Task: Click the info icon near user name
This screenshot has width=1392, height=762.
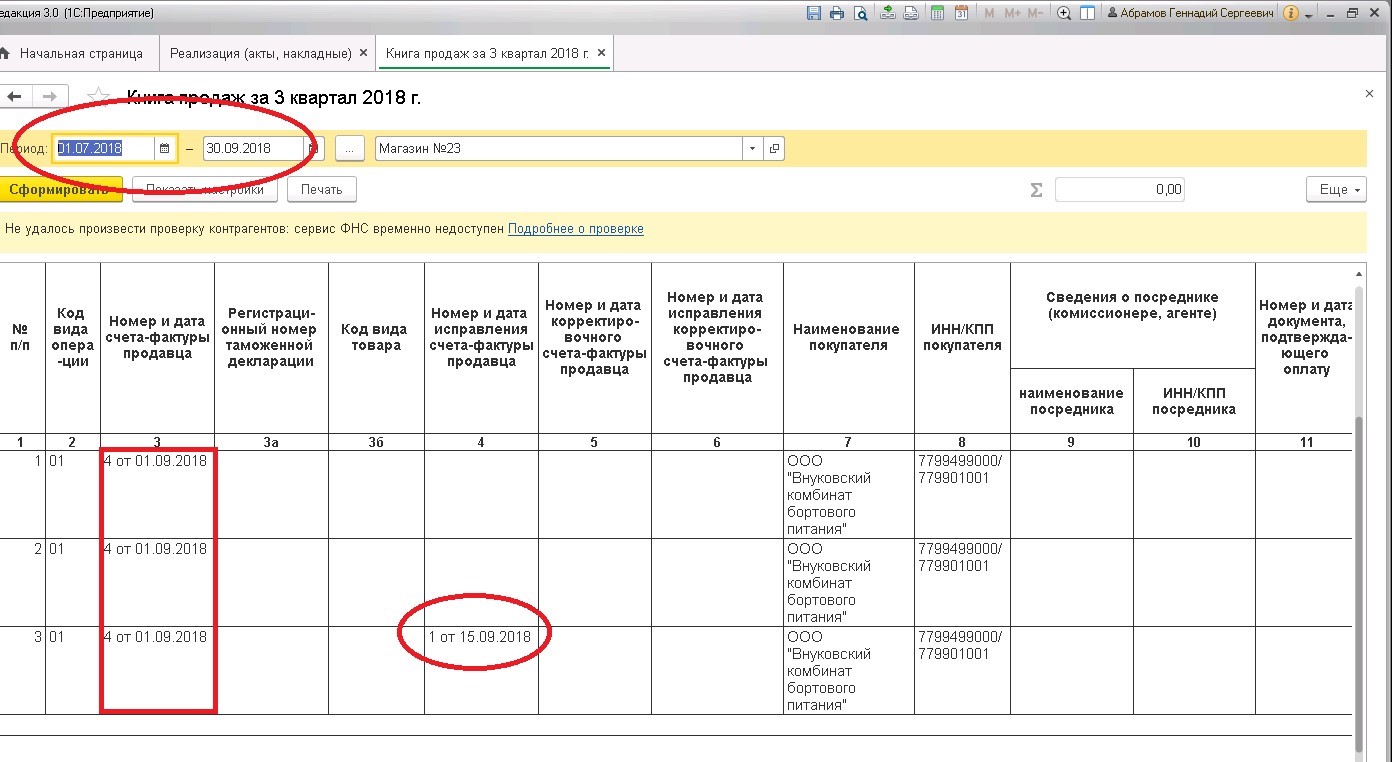Action: click(x=1290, y=13)
